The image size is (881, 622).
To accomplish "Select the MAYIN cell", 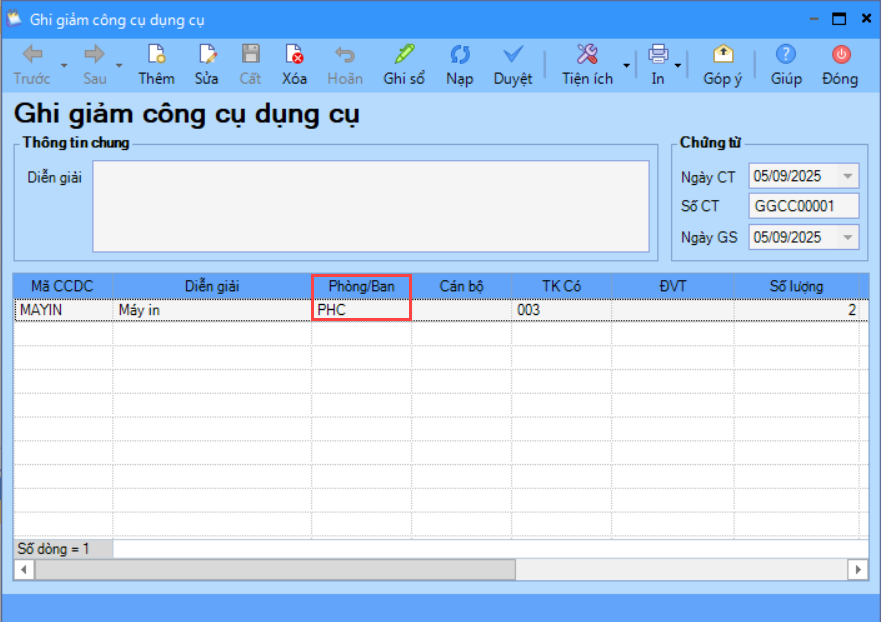I will click(63, 310).
